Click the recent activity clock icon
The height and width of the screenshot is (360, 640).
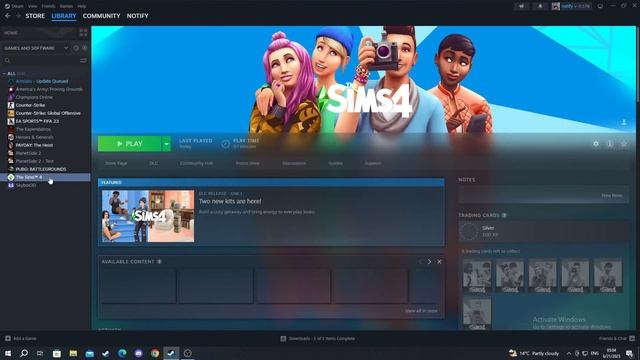[76, 48]
